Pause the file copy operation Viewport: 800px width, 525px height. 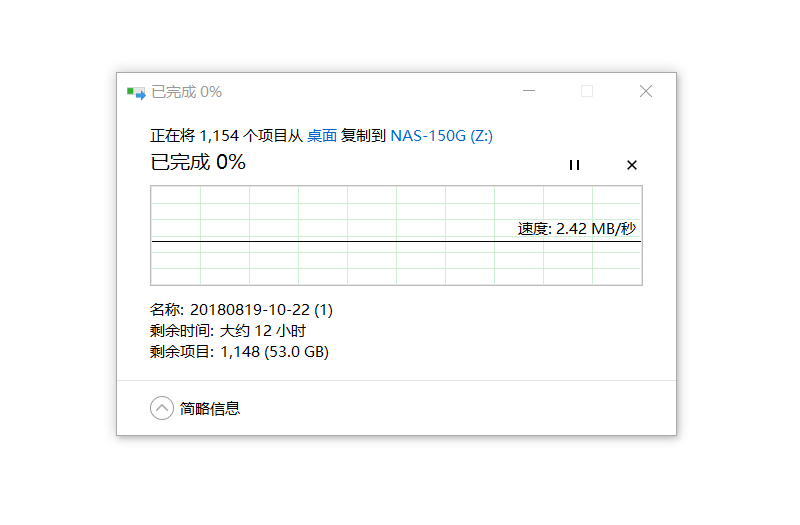[x=574, y=165]
